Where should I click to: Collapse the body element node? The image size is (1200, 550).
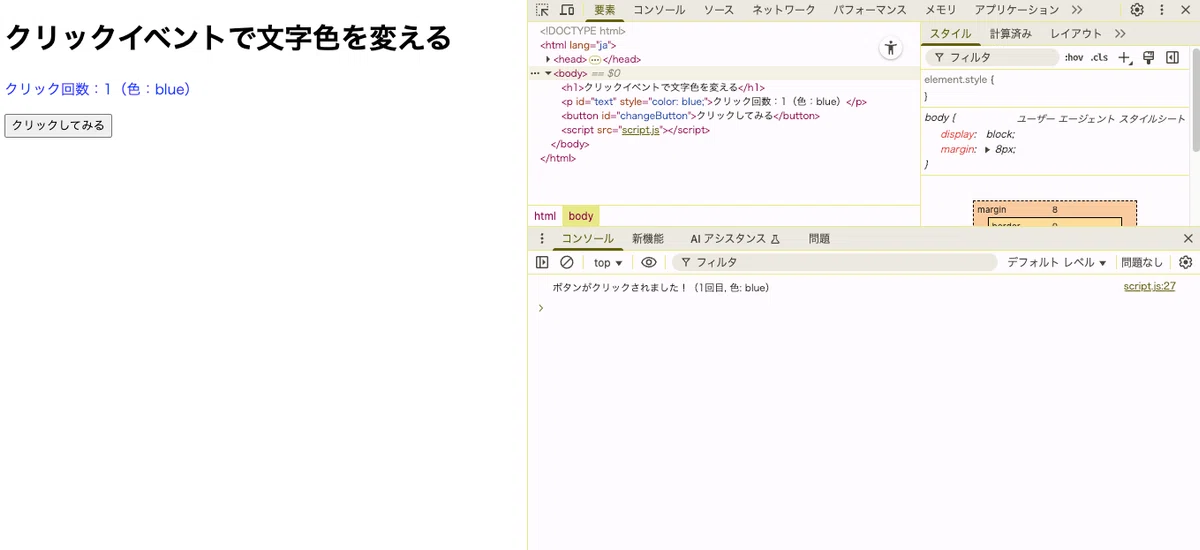pos(548,74)
